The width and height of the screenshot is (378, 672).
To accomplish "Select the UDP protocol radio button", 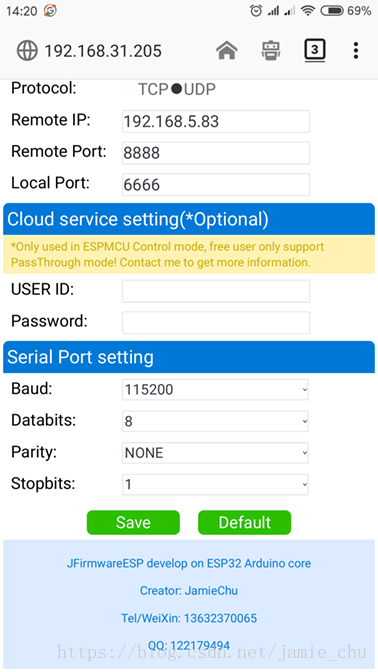I will (177, 89).
